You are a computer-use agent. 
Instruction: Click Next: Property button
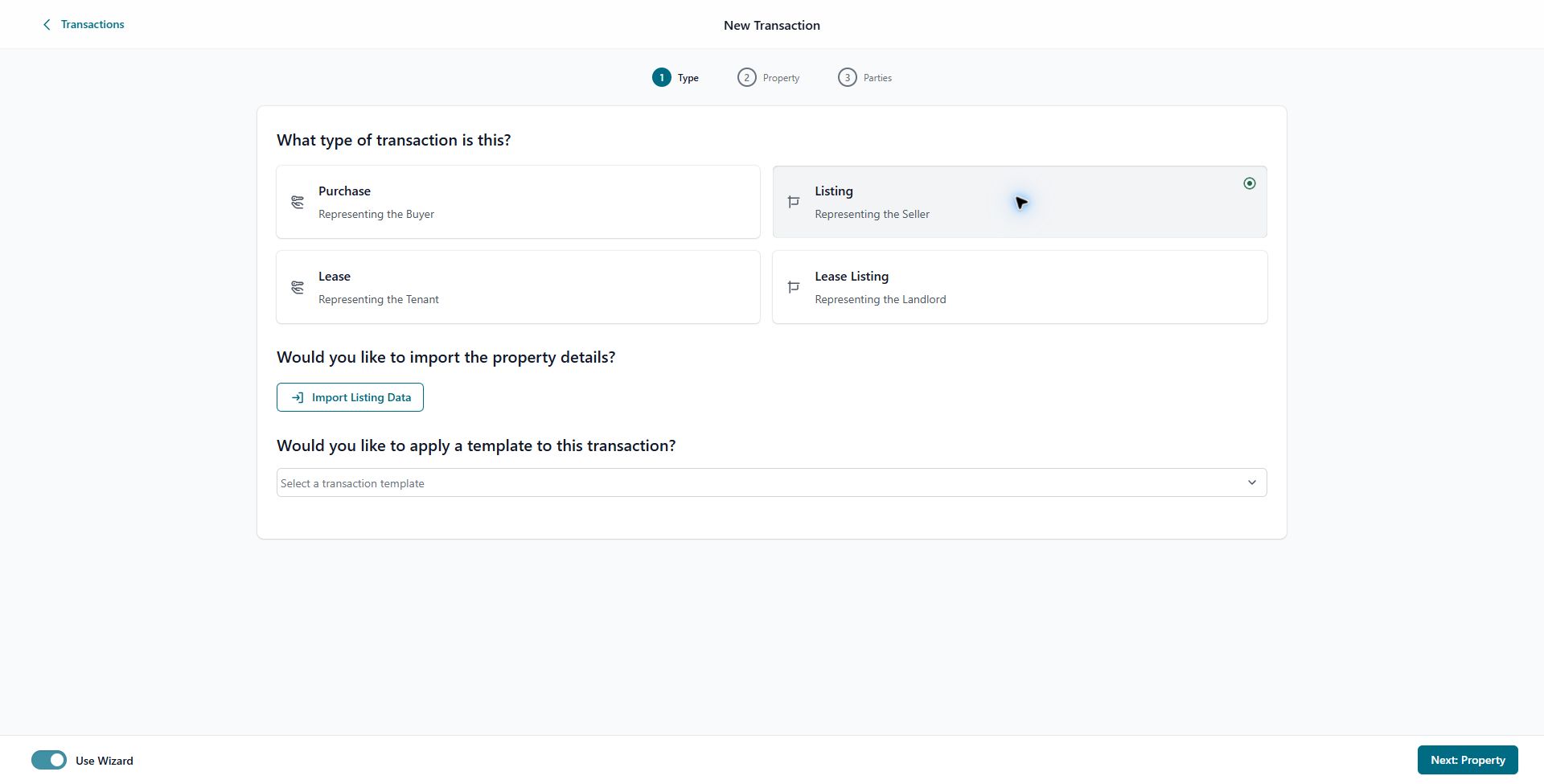coord(1467,760)
